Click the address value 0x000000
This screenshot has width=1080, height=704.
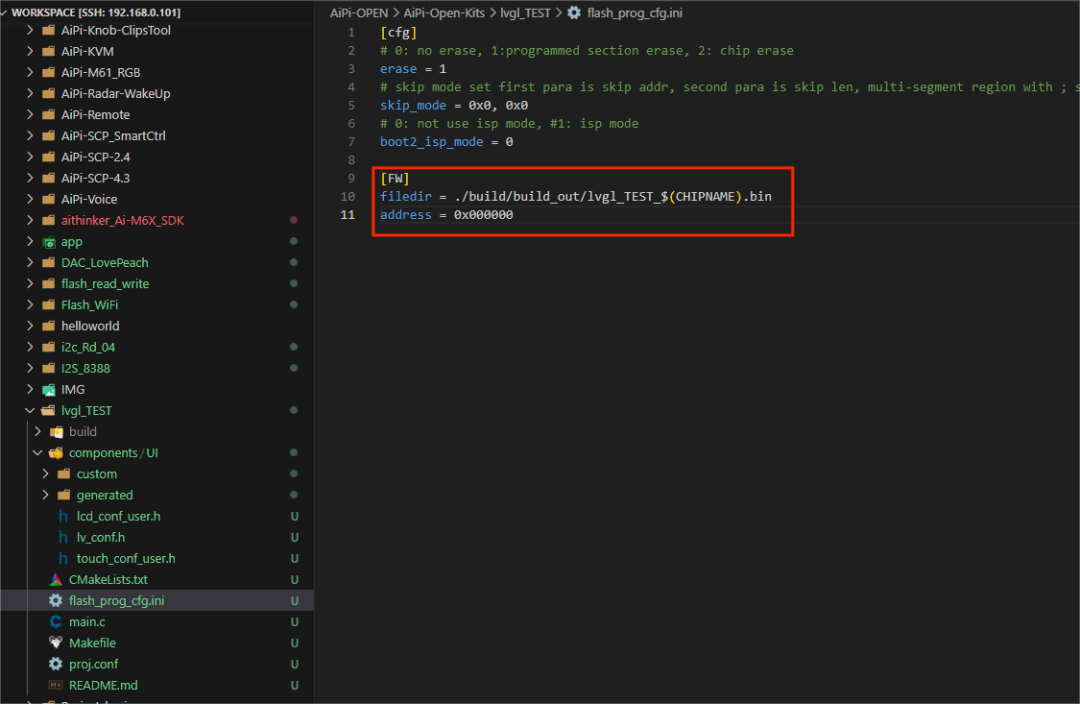click(x=484, y=215)
